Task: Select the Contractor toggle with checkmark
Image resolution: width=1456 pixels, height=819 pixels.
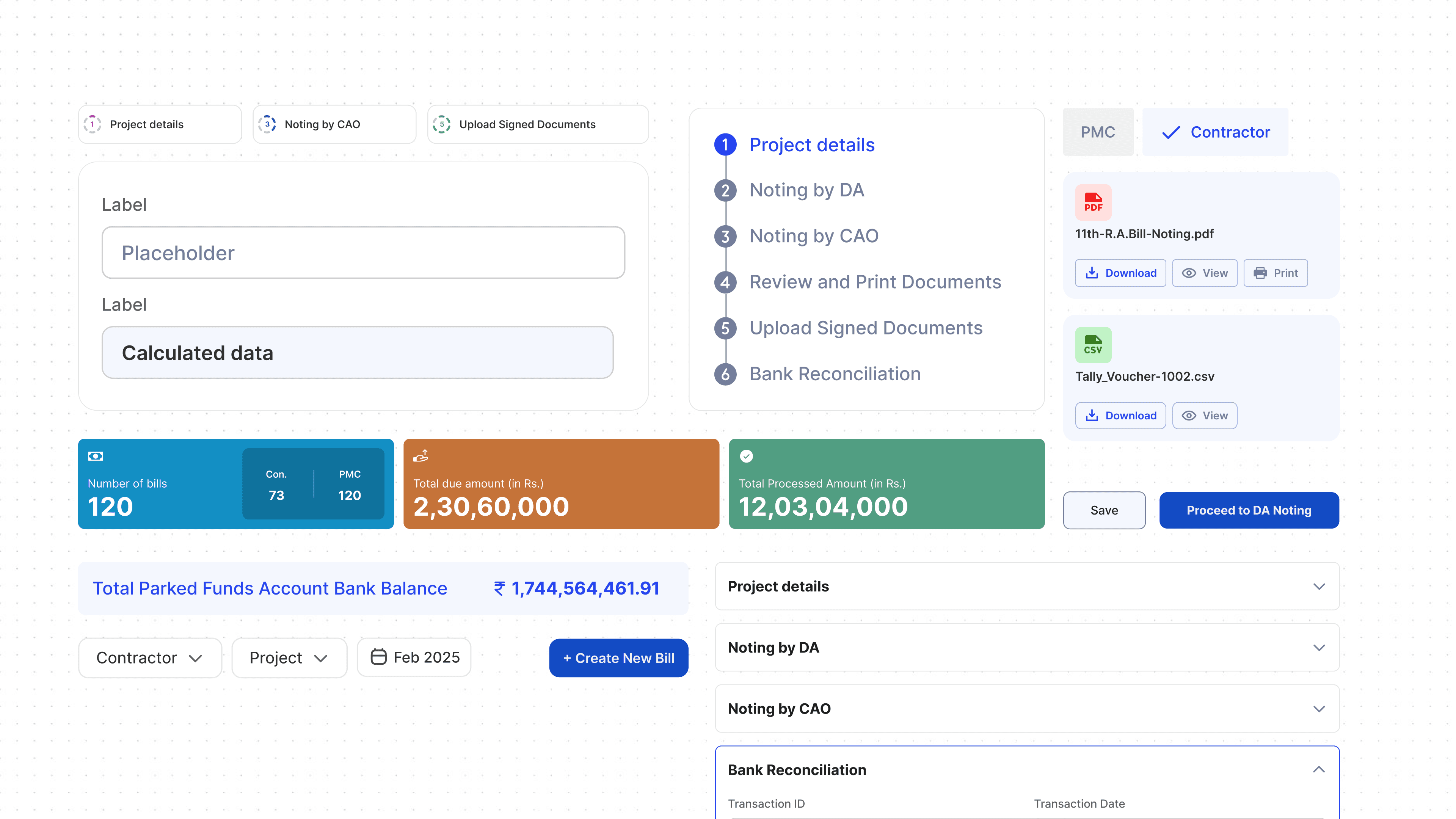Action: 1215,132
